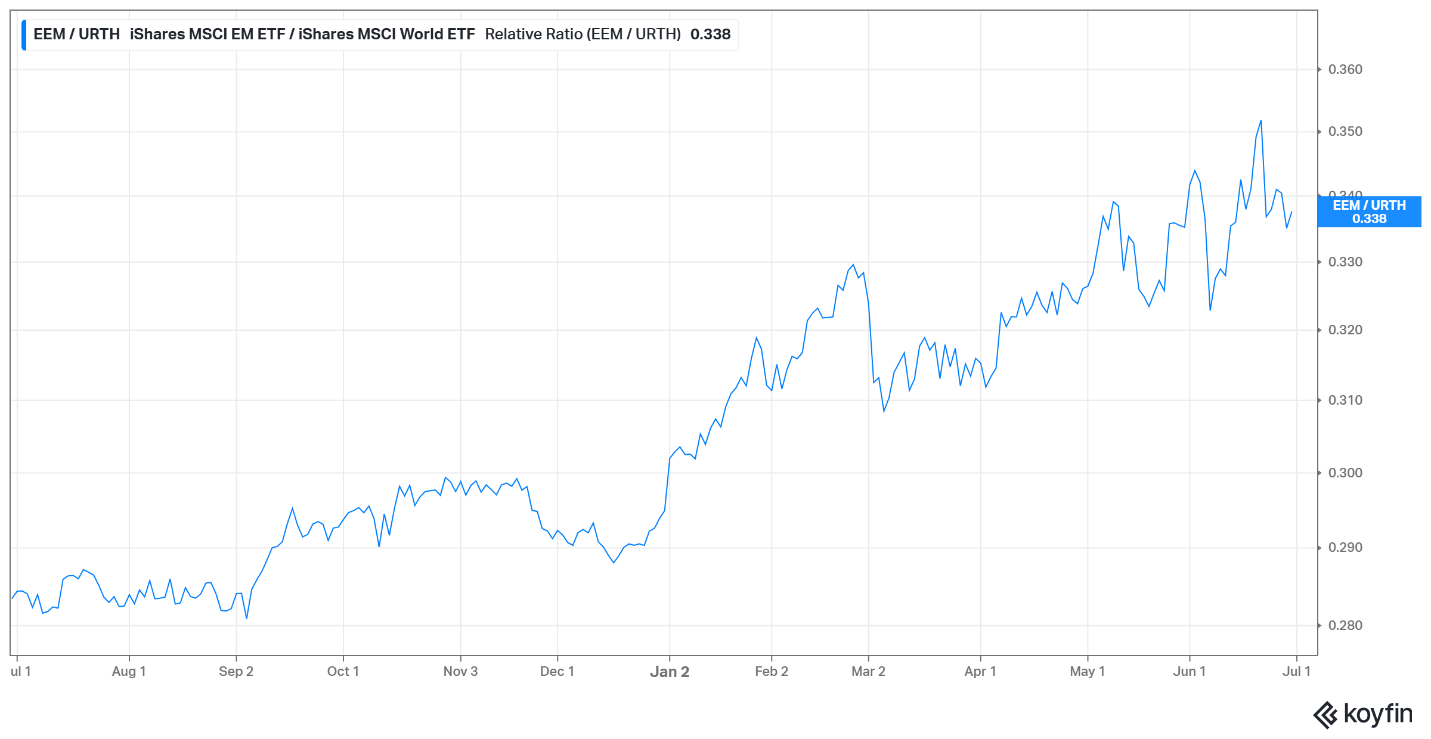Click the koyfin wordmark text

click(1378, 714)
